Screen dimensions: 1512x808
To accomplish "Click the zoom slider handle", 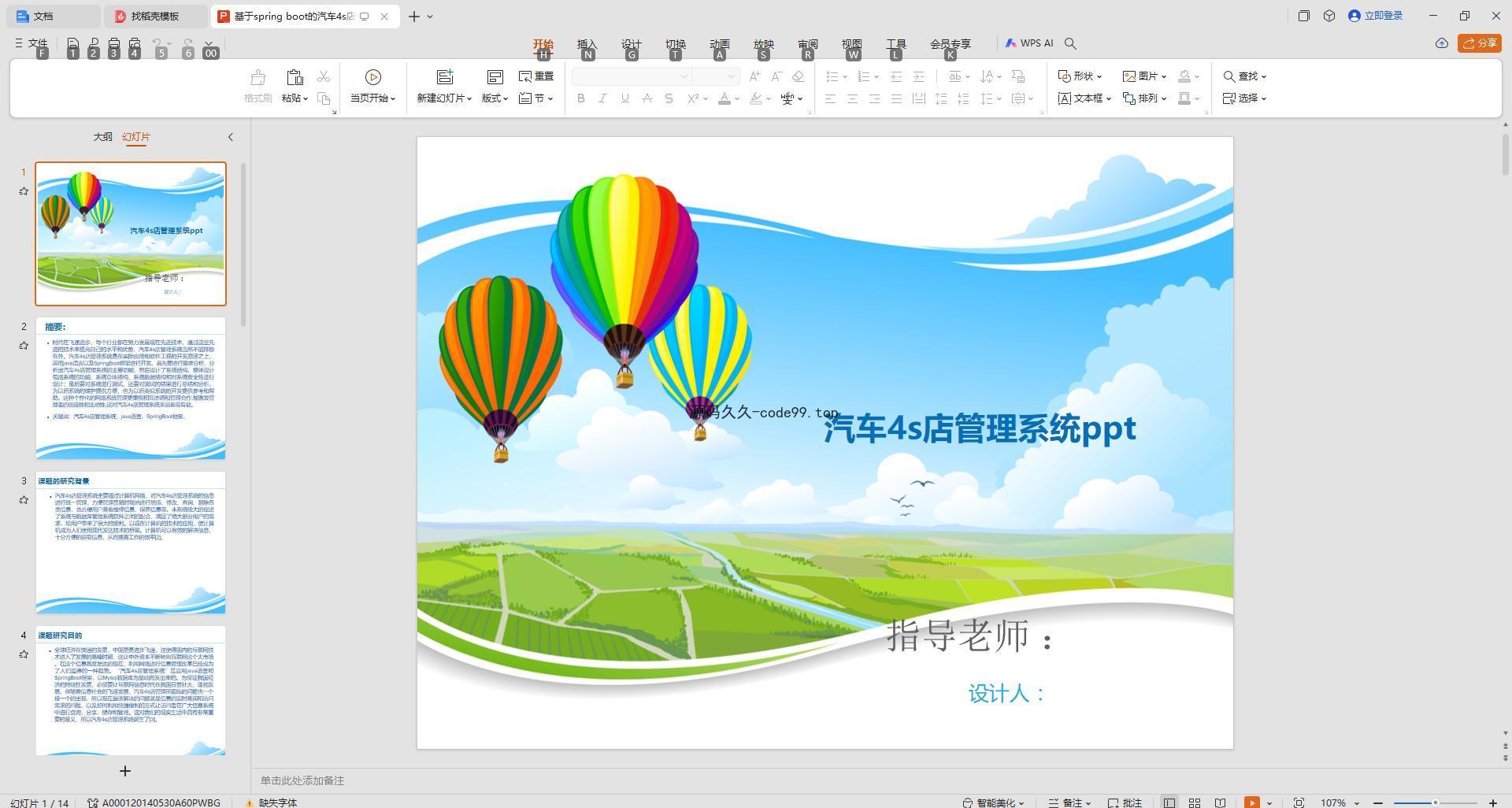I will click(1436, 802).
